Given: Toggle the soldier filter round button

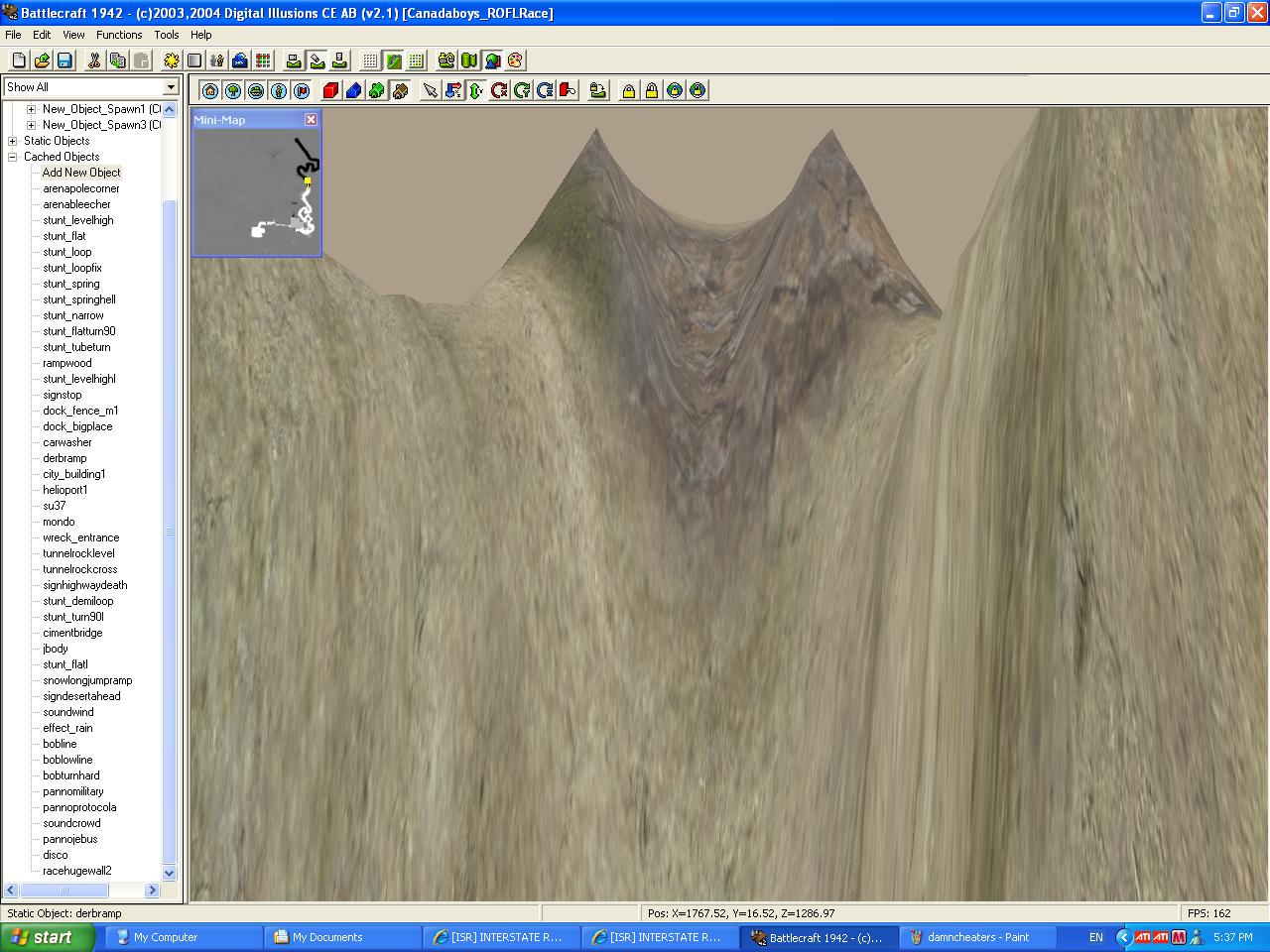Looking at the screenshot, I should (x=279, y=90).
